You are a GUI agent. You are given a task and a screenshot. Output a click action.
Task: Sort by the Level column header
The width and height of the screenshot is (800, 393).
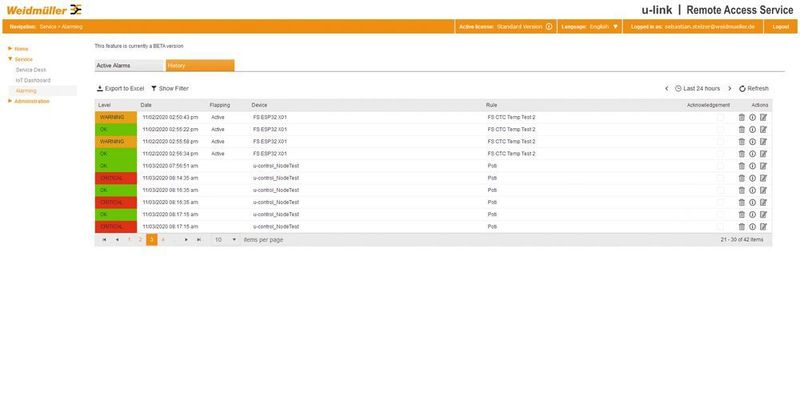pos(104,105)
